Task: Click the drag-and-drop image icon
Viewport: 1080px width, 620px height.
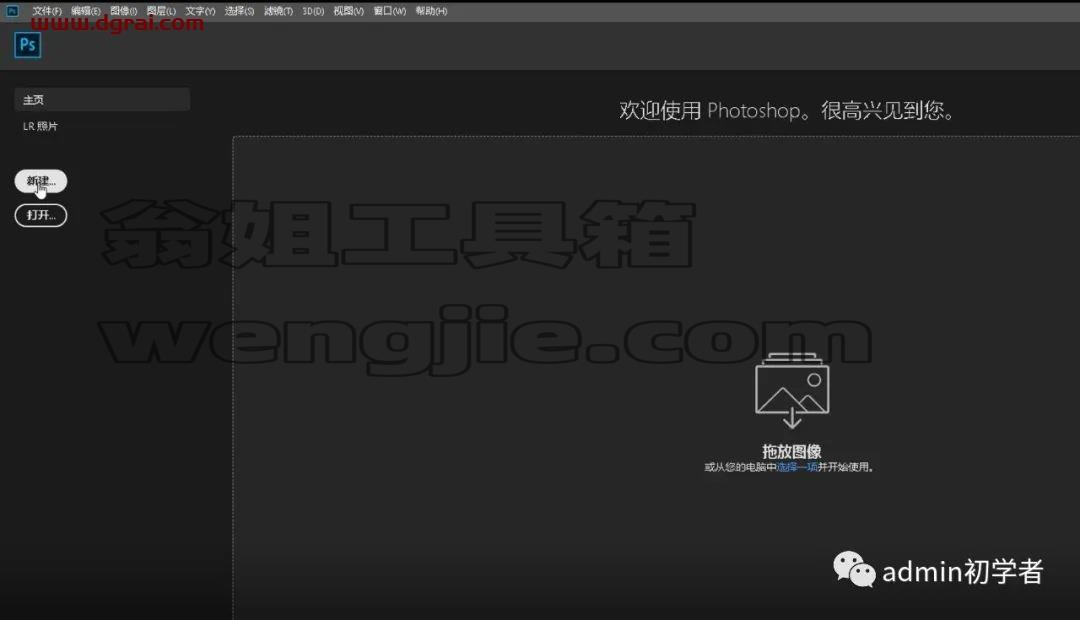Action: (x=792, y=390)
